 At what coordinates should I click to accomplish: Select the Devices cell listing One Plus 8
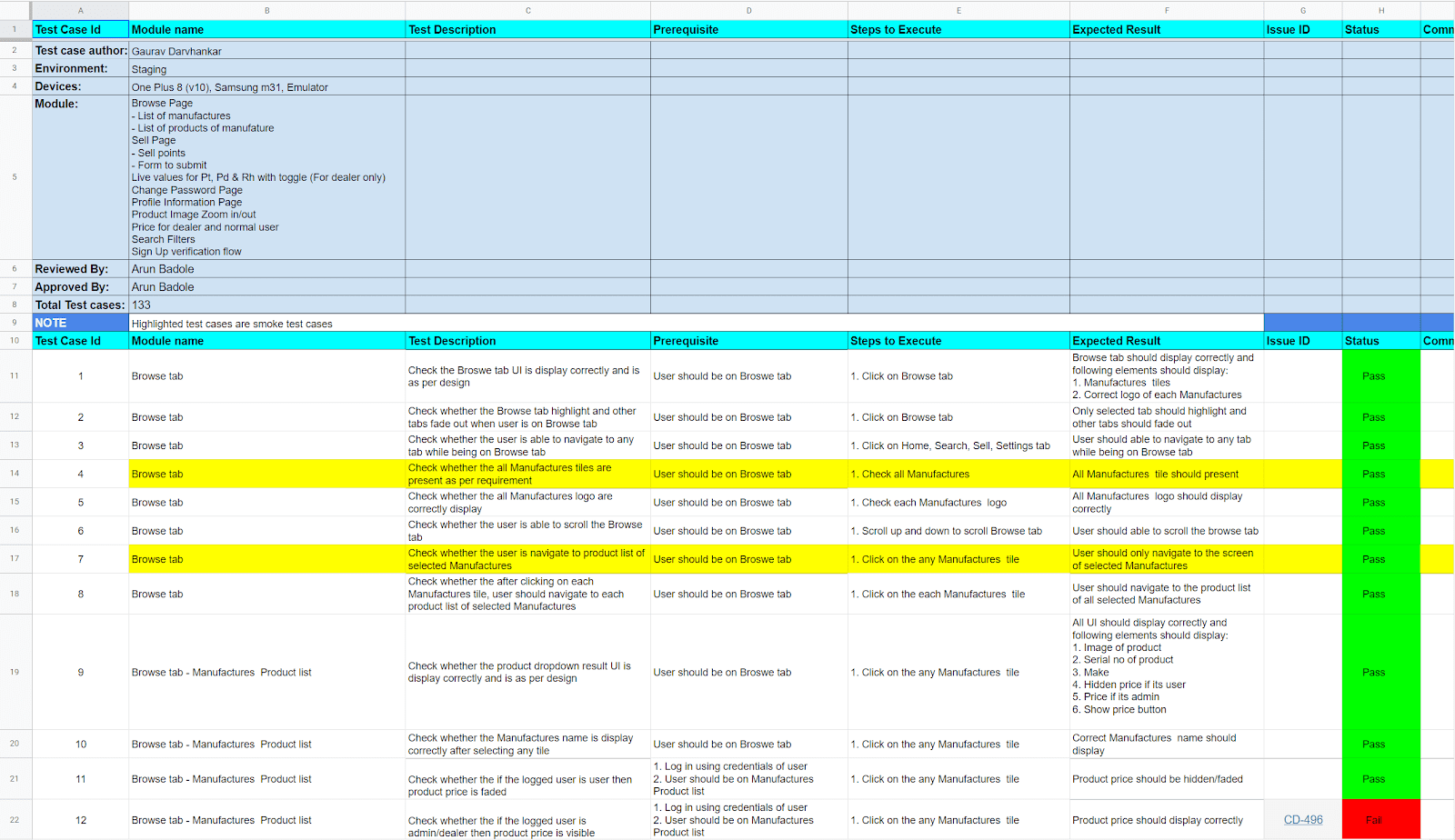point(266,86)
